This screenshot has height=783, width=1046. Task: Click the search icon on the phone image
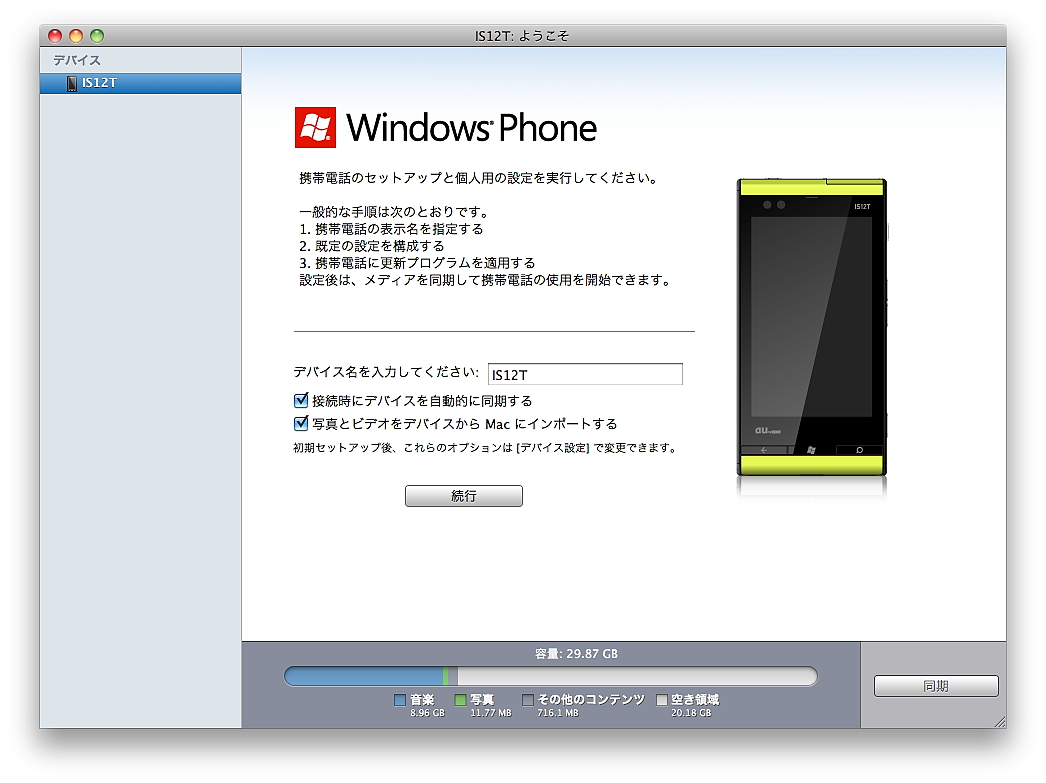point(859,449)
